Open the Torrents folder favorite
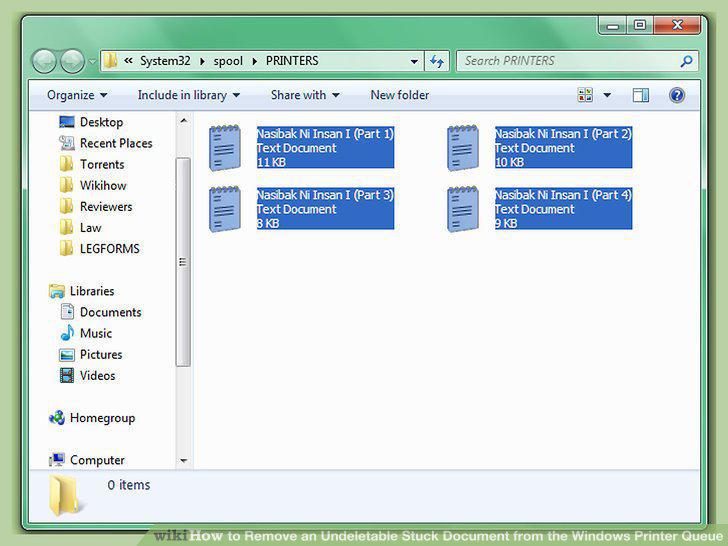The height and width of the screenshot is (546, 728). click(102, 164)
